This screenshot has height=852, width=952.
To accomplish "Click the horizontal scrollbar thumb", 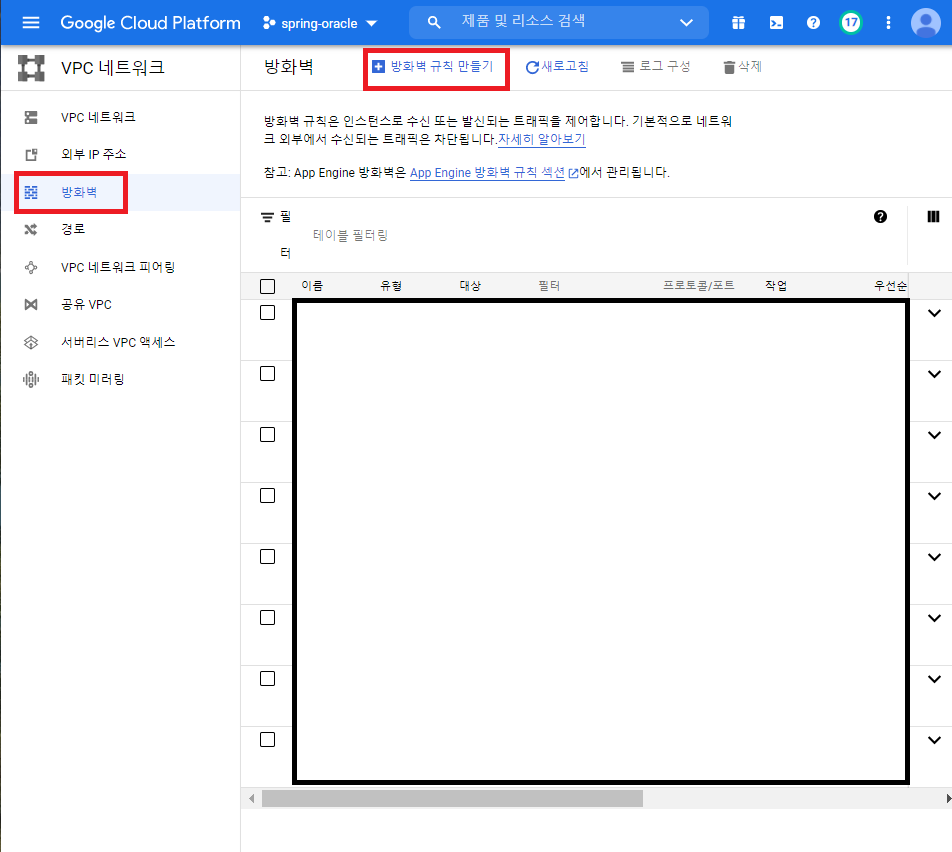I will pyautogui.click(x=452, y=799).
